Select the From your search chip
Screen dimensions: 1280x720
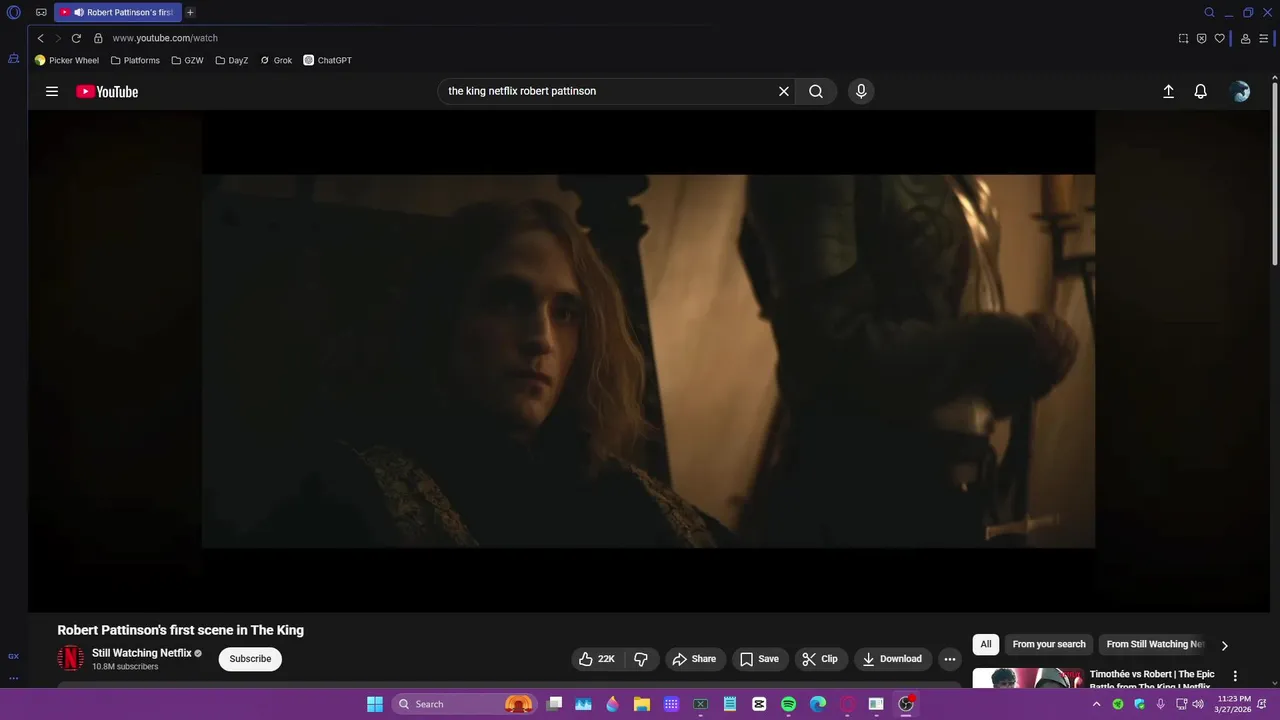coord(1049,644)
